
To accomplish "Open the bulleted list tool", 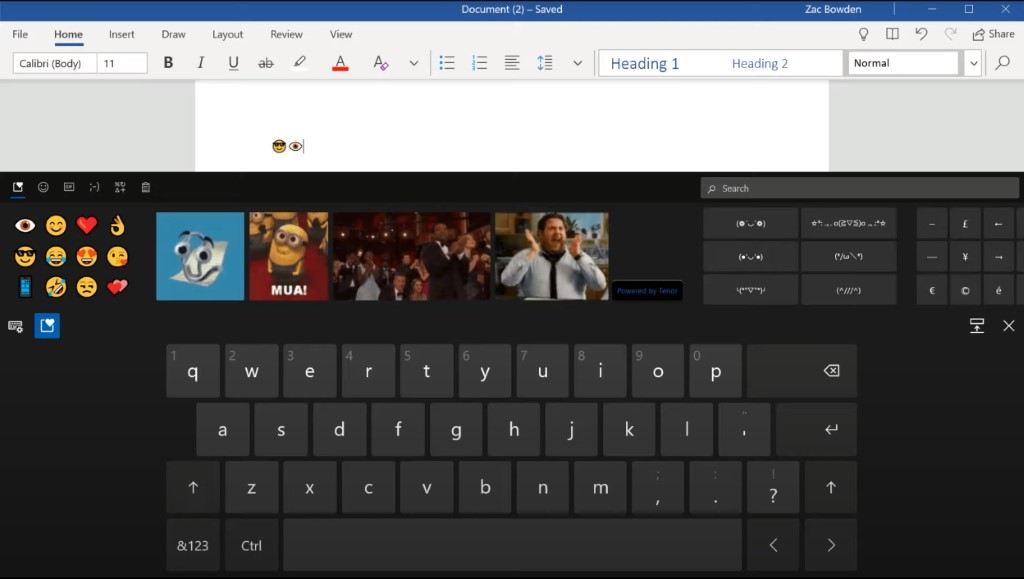I will (x=447, y=63).
